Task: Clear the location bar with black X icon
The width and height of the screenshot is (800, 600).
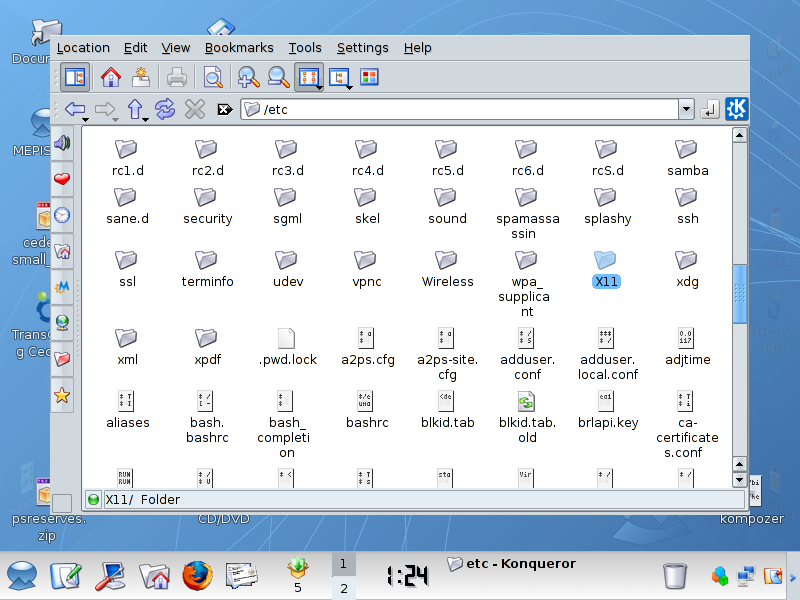Action: pos(224,110)
